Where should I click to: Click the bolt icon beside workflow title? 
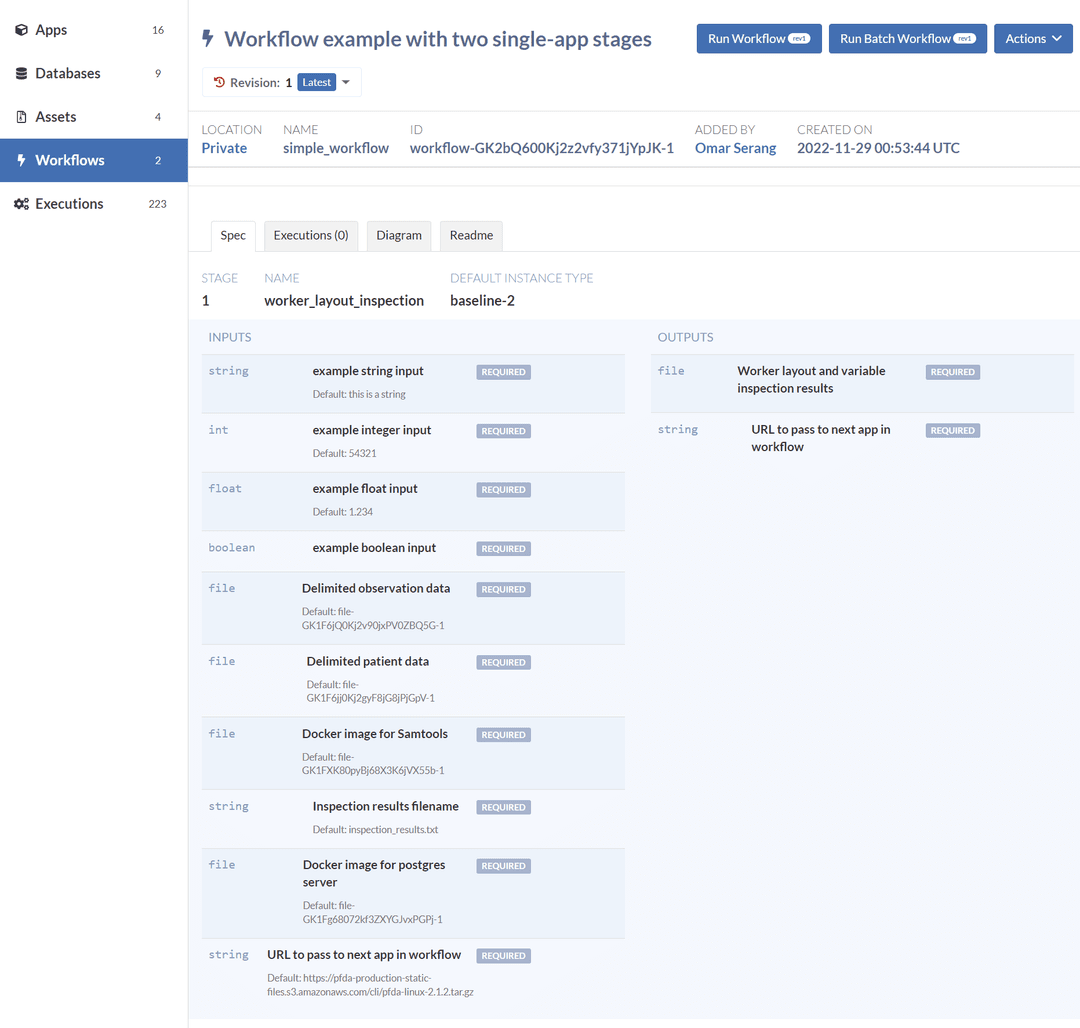pyautogui.click(x=208, y=39)
